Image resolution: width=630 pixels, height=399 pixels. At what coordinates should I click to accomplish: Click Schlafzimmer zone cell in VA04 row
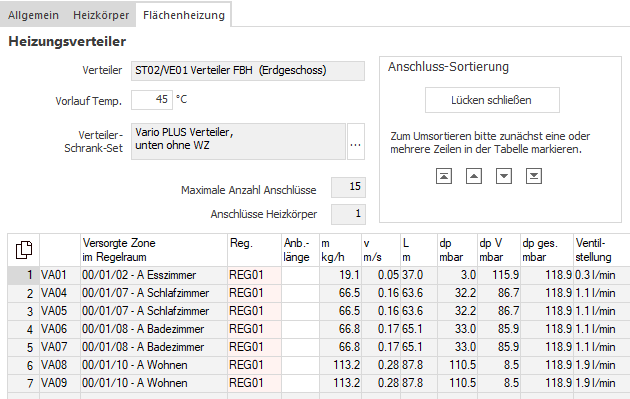[x=154, y=293]
